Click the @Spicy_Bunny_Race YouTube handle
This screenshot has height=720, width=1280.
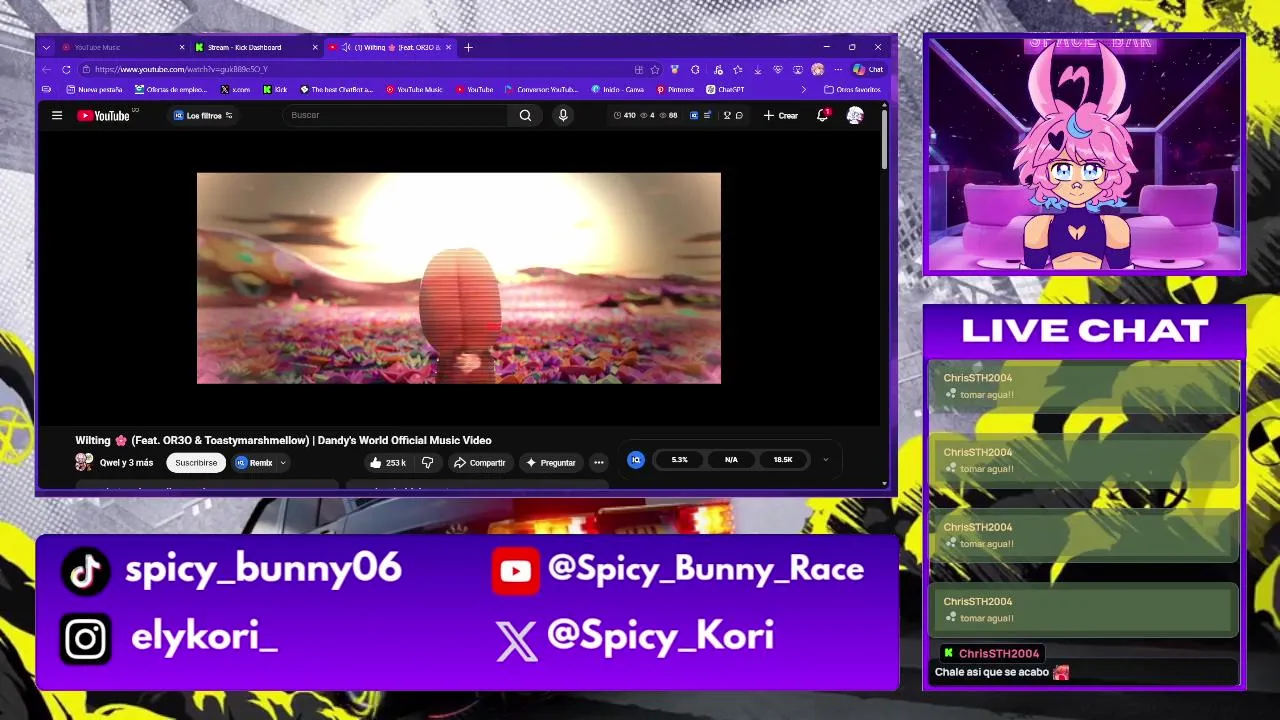706,569
